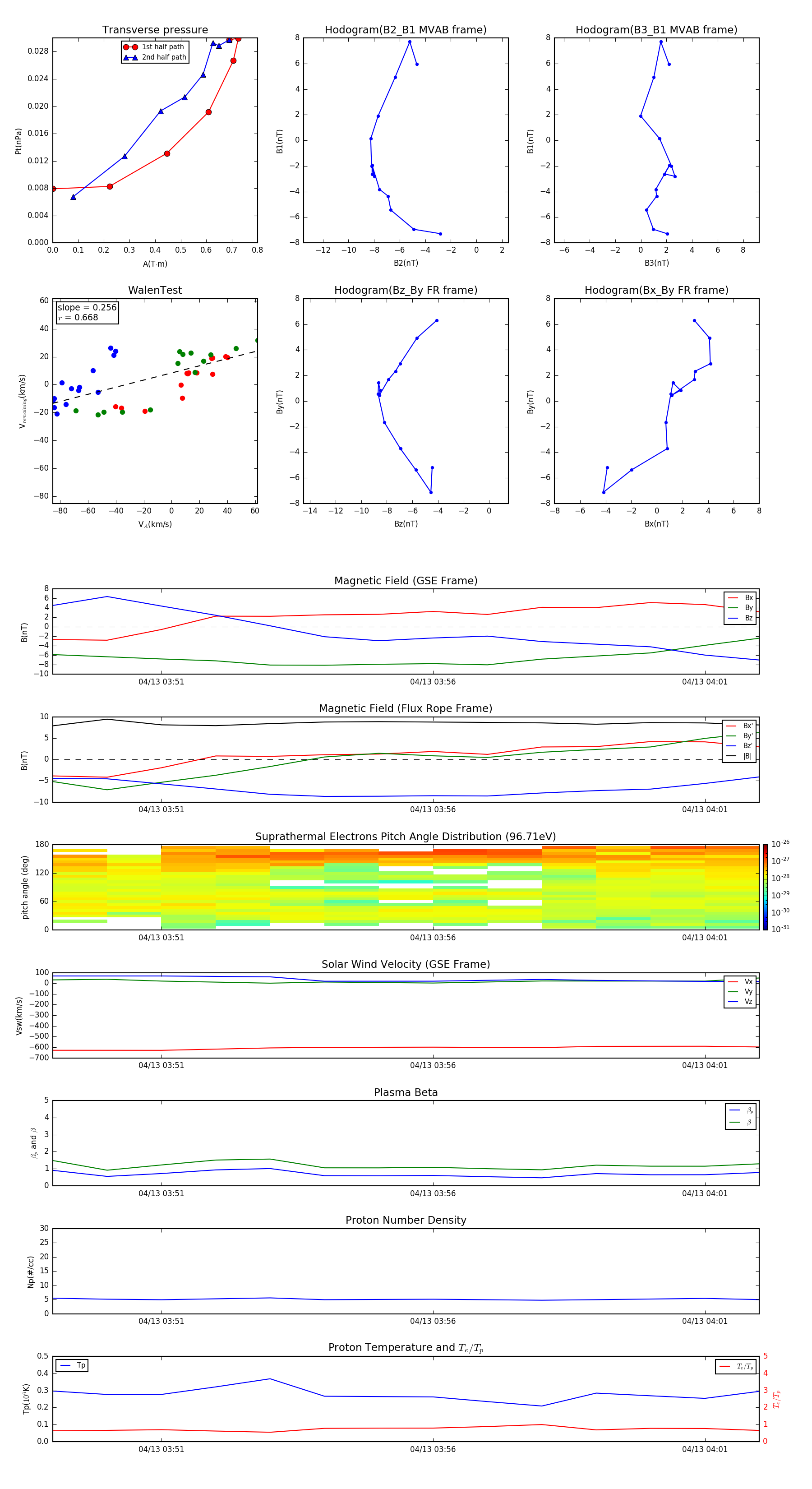Click the Bx' legend entry in flux rope plot
812x1489 pixels.
pyautogui.click(x=739, y=726)
